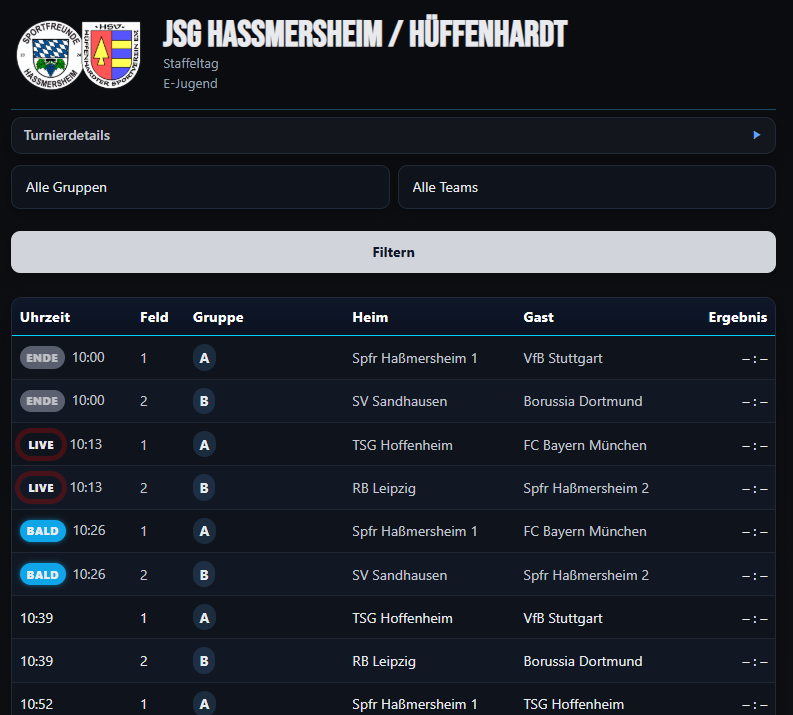Click the Gast column header
The width and height of the screenshot is (793, 715).
pyautogui.click(x=539, y=317)
